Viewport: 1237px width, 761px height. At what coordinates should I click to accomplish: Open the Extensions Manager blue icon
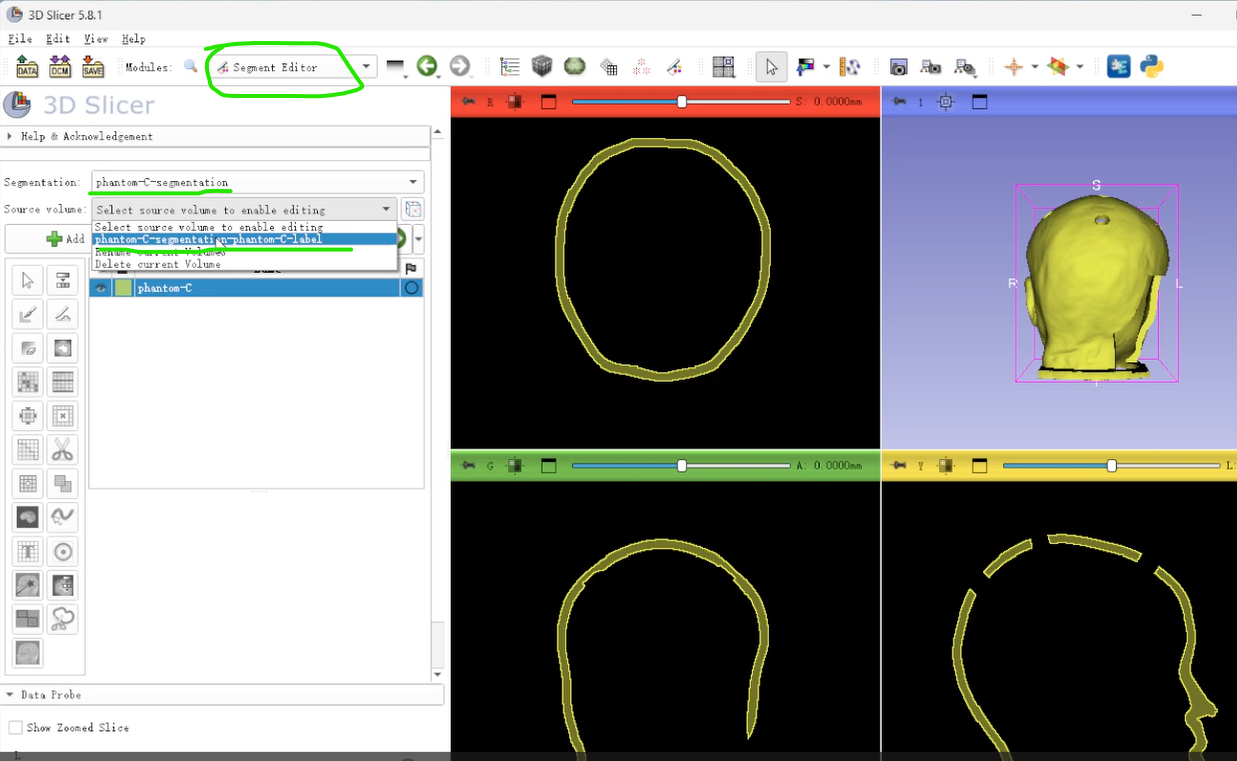(1119, 67)
